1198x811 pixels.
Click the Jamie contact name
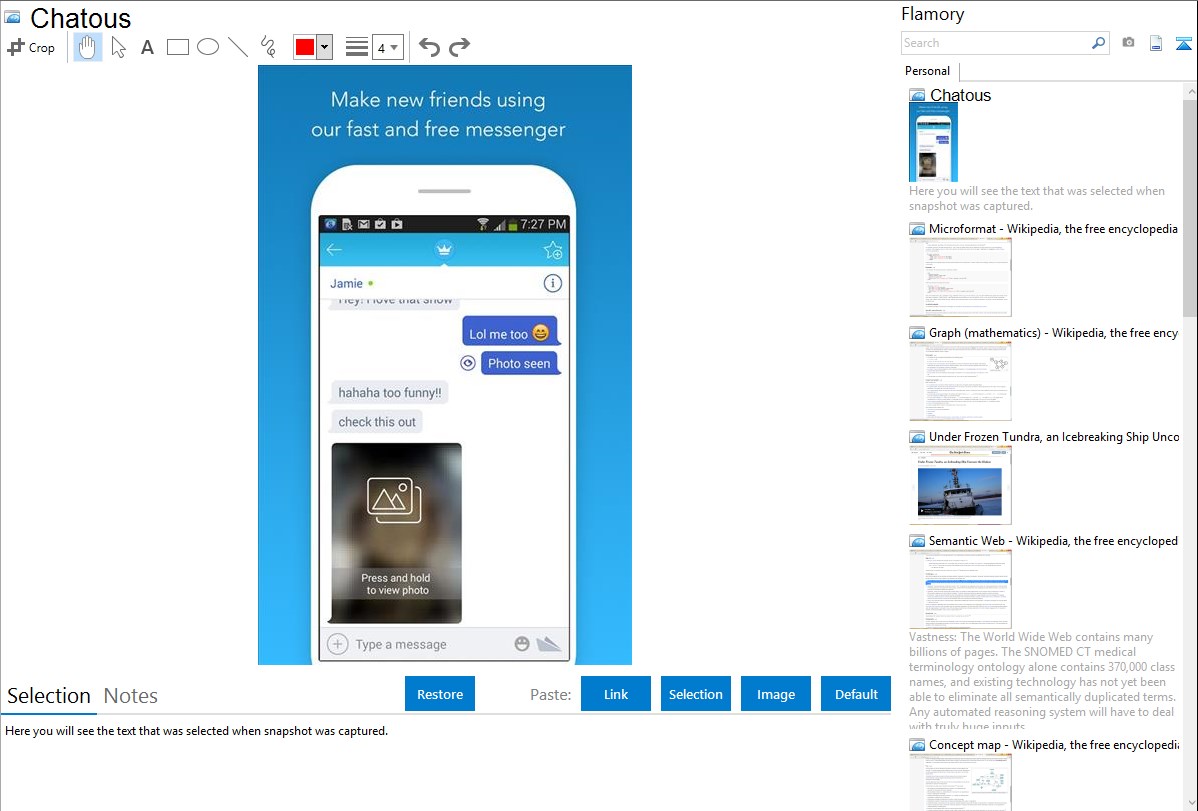pyautogui.click(x=346, y=284)
